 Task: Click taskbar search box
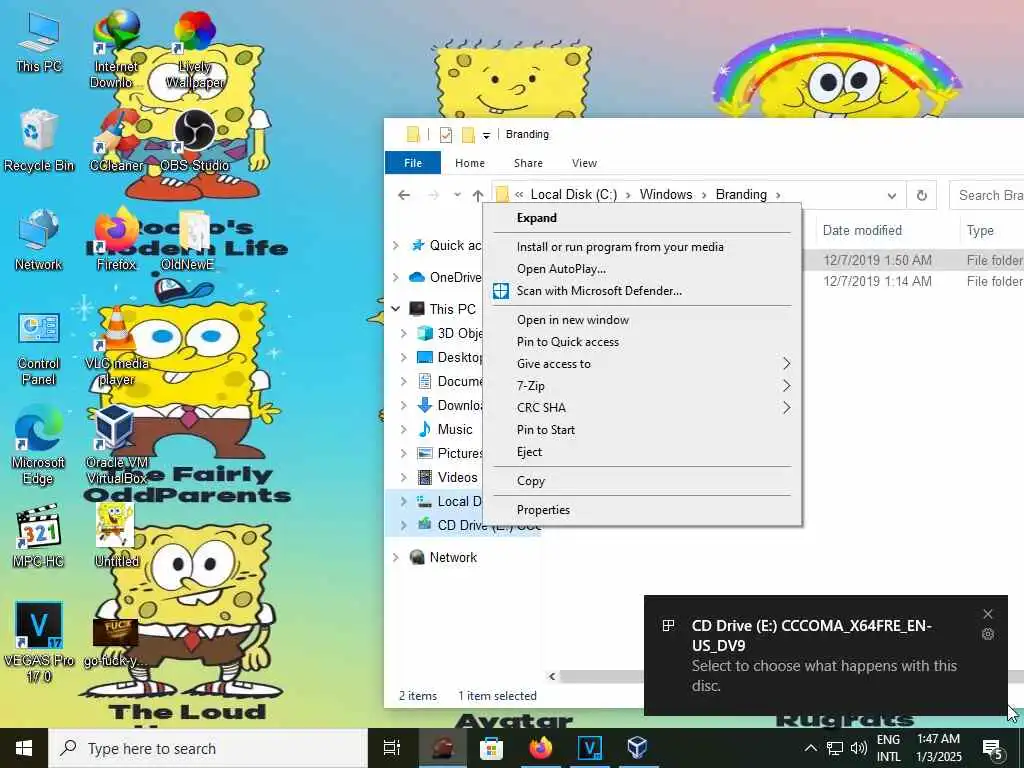pyautogui.click(x=208, y=748)
